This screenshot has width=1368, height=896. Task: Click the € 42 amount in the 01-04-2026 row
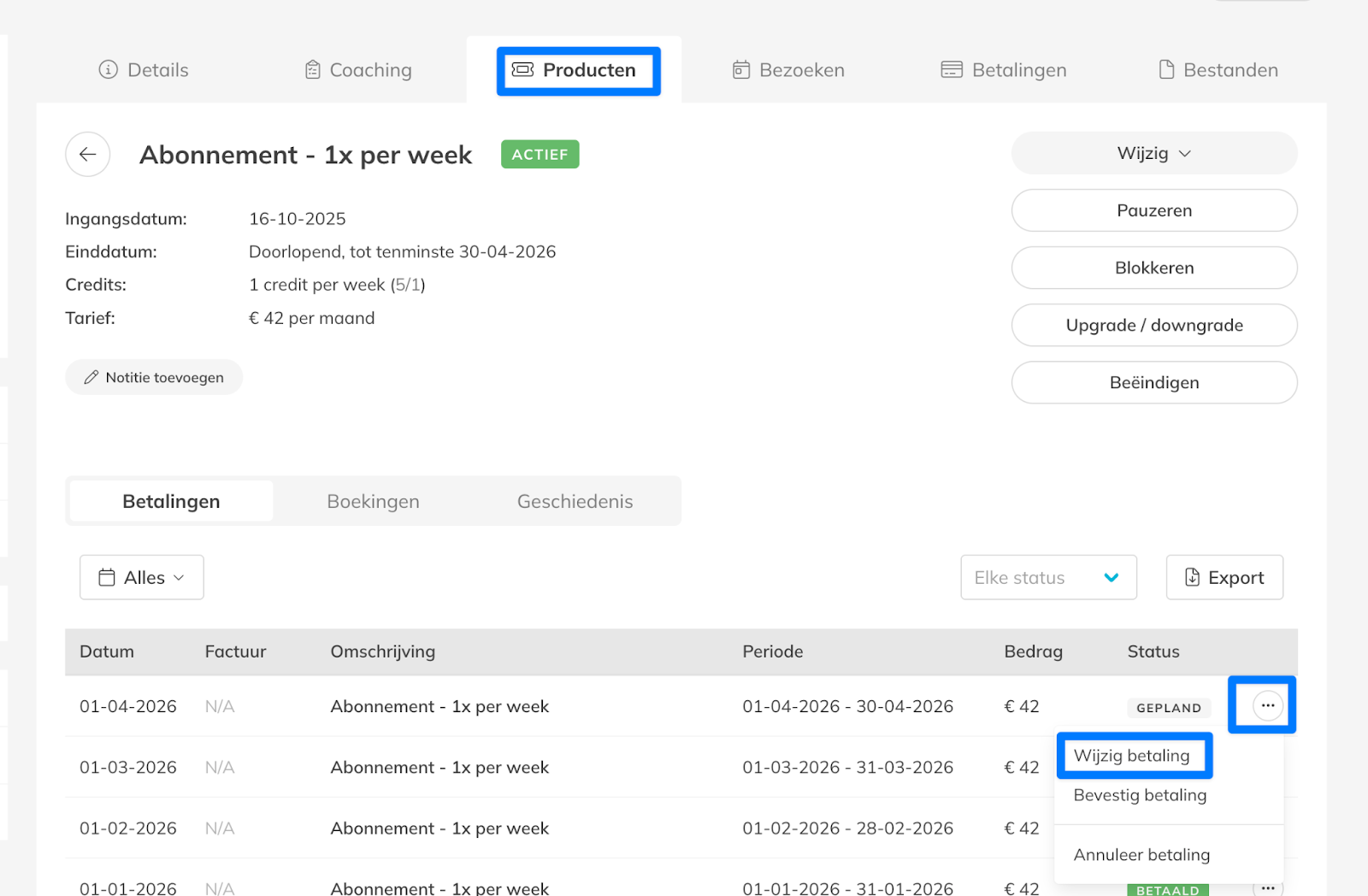(x=1022, y=707)
